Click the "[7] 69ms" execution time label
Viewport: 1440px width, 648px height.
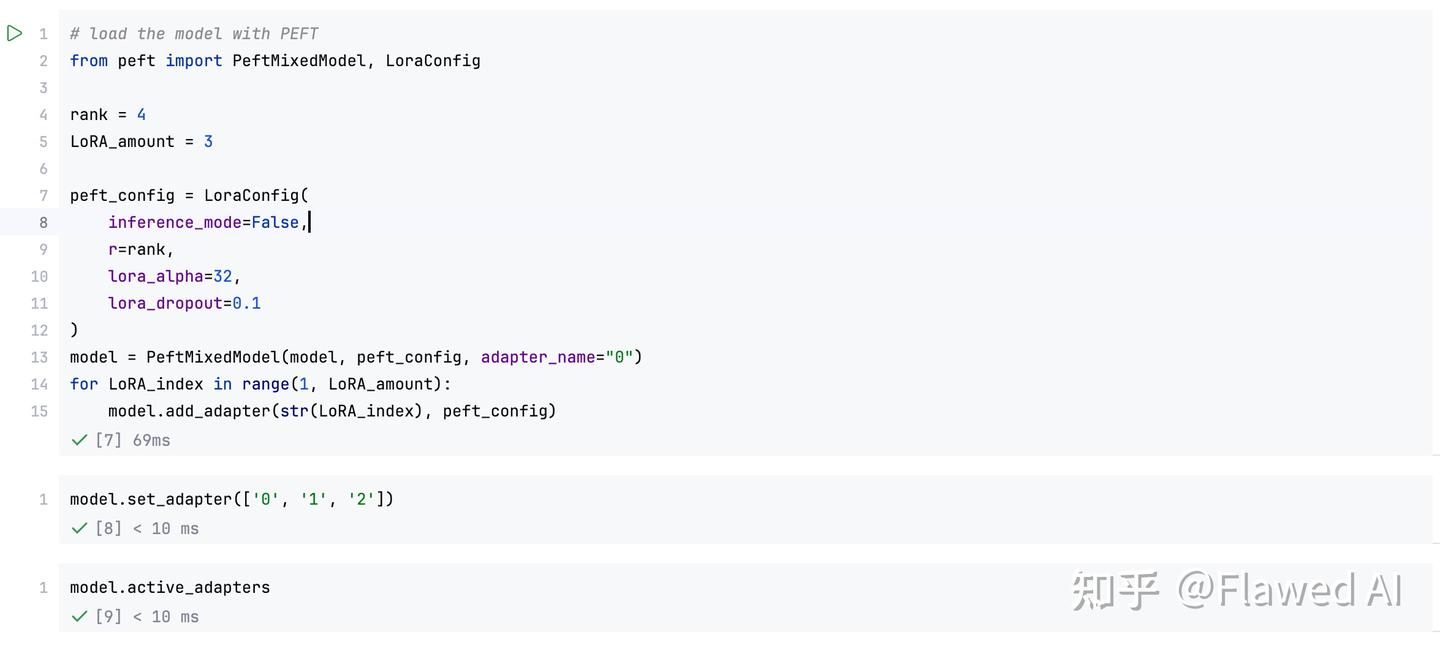(133, 440)
